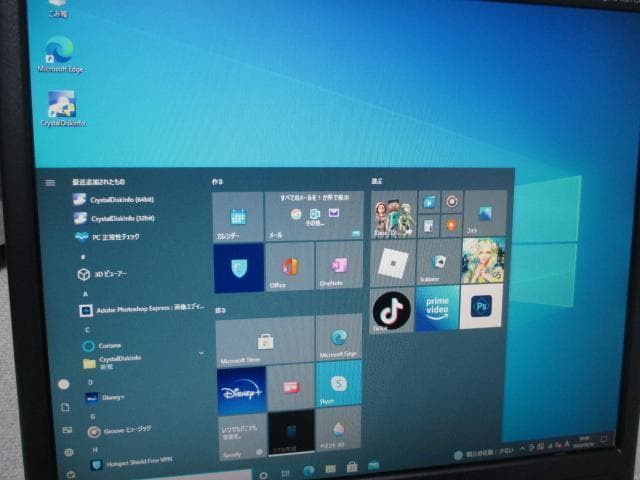This screenshot has width=640, height=480.
Task: Open the Skype tile
Action: click(339, 384)
